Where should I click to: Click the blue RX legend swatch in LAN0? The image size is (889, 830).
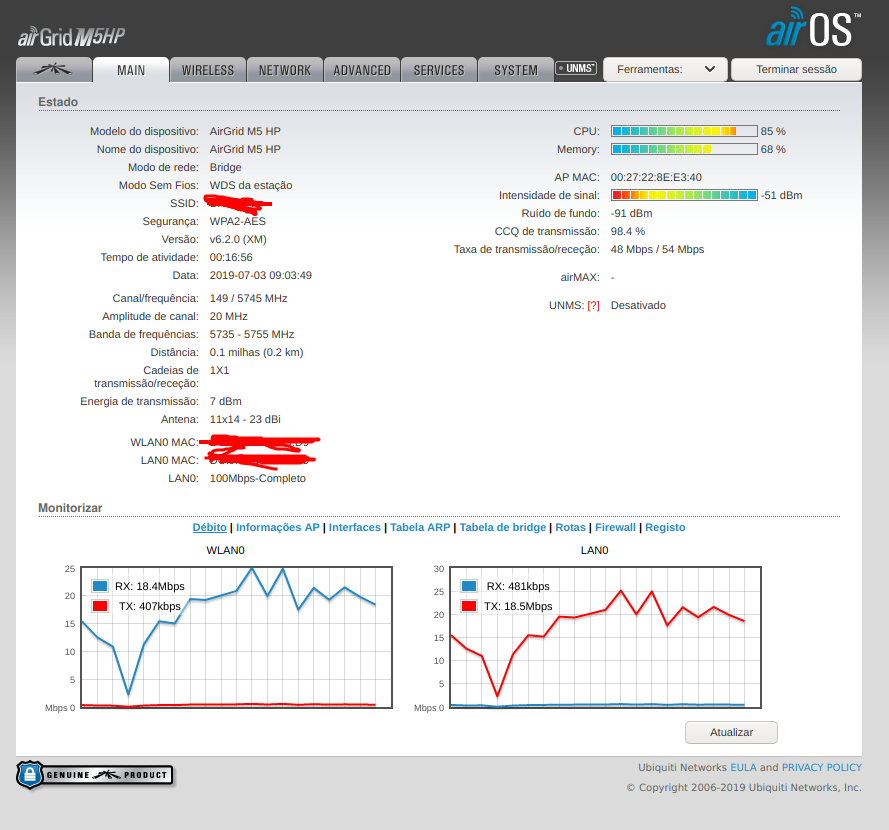click(x=469, y=586)
